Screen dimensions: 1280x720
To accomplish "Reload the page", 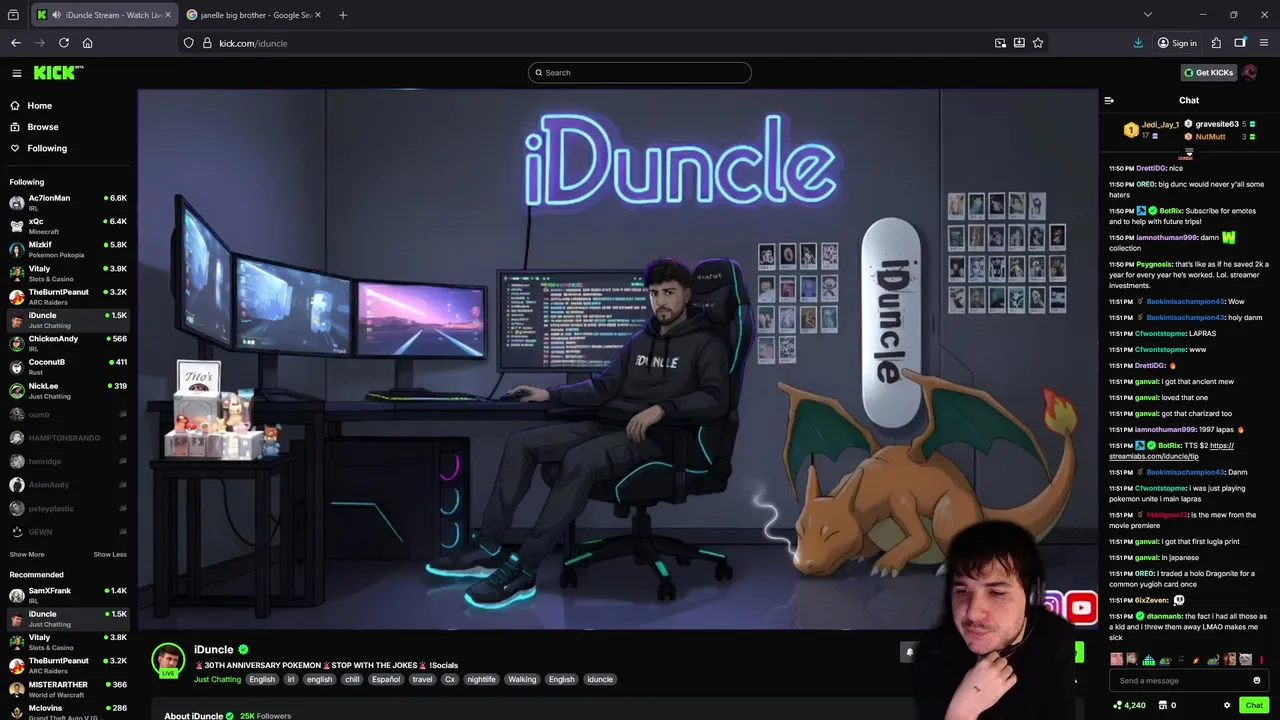I will [x=64, y=43].
